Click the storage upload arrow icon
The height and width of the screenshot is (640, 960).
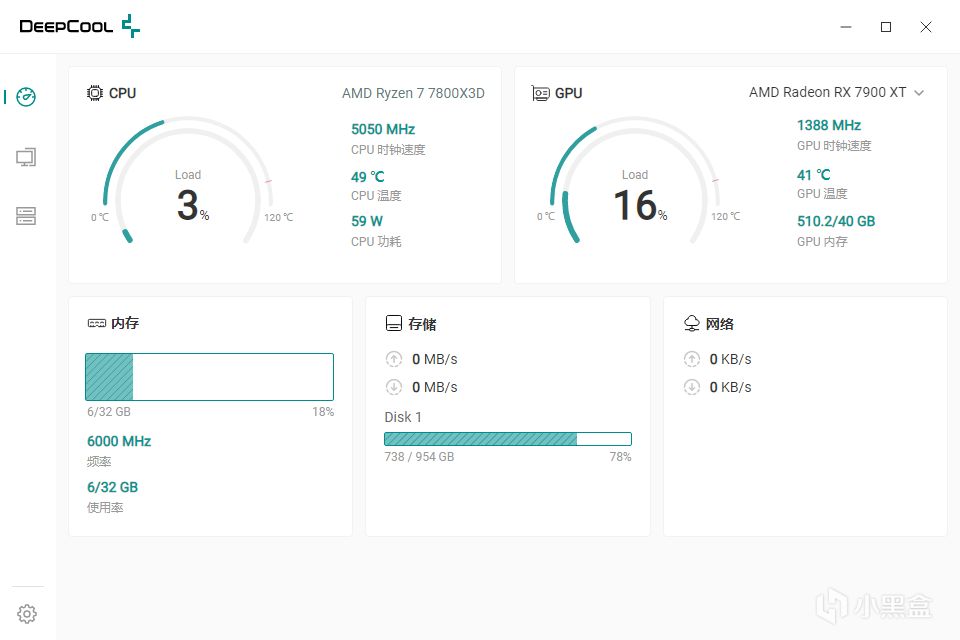(394, 359)
